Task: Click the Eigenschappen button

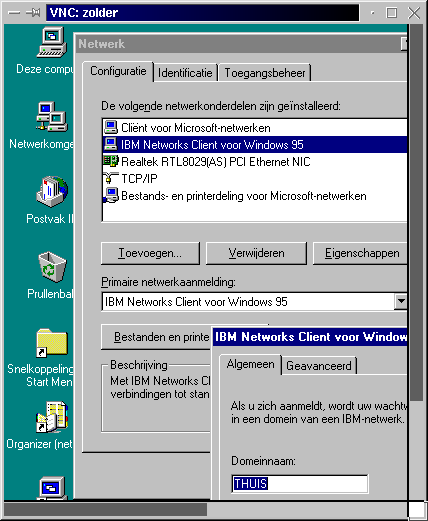Action: pyautogui.click(x=360, y=253)
